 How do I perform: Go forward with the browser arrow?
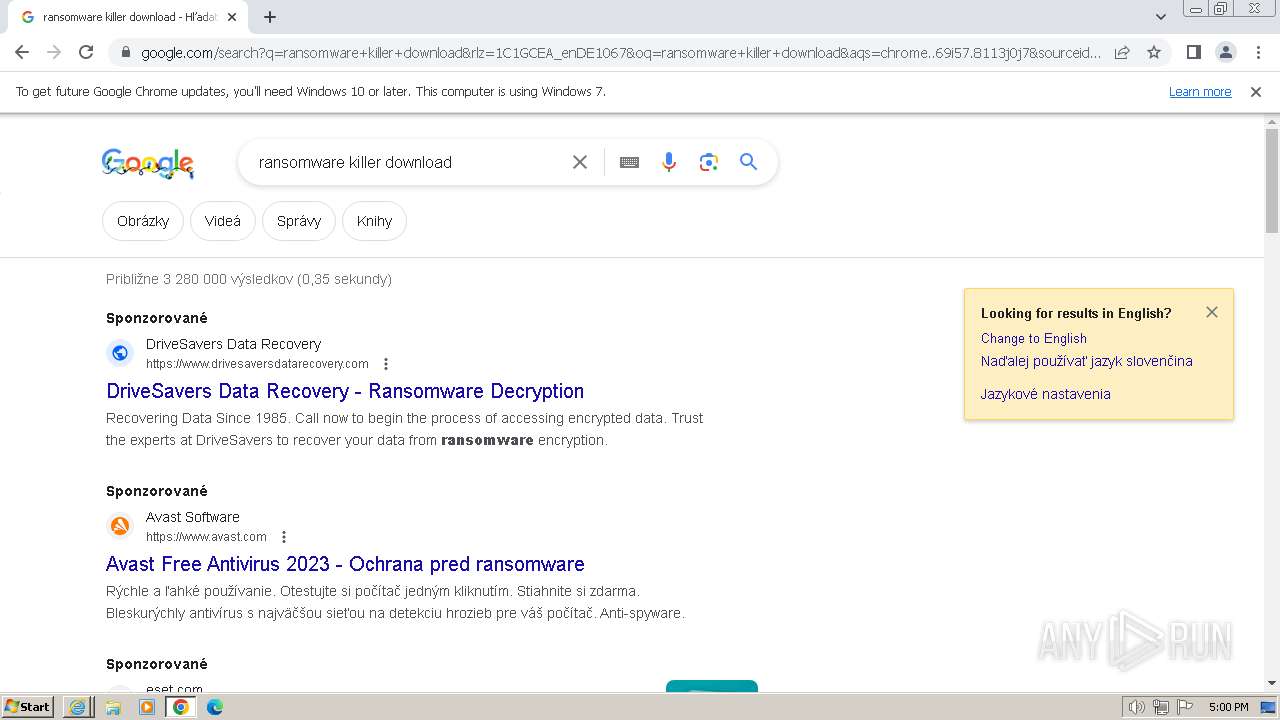click(x=54, y=52)
